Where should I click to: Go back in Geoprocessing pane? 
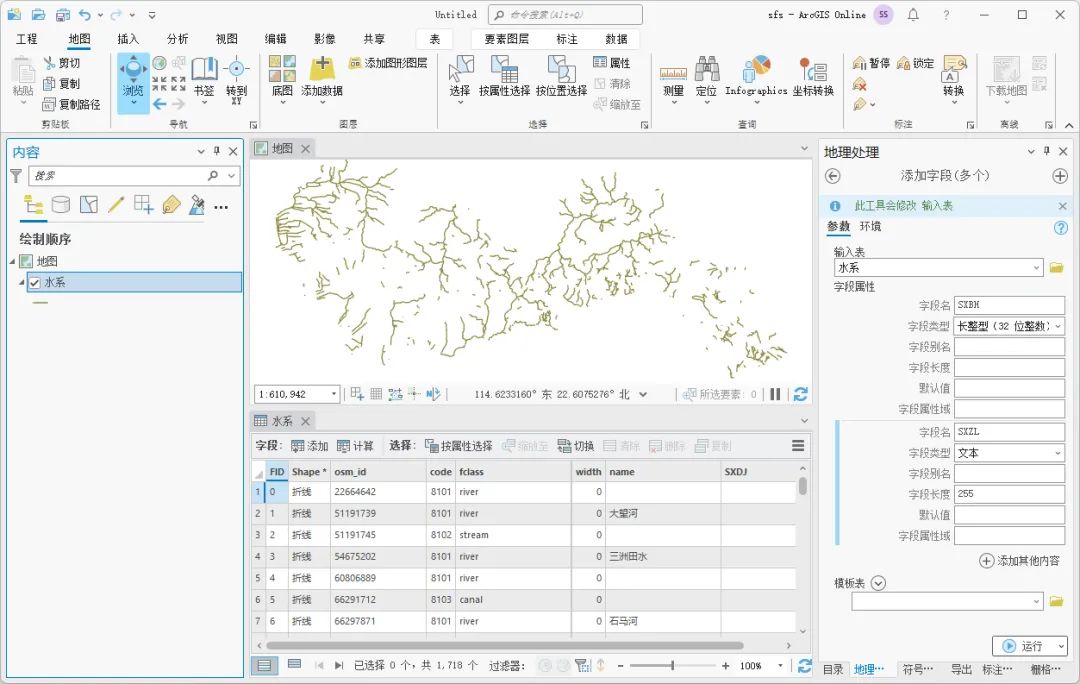pos(833,176)
